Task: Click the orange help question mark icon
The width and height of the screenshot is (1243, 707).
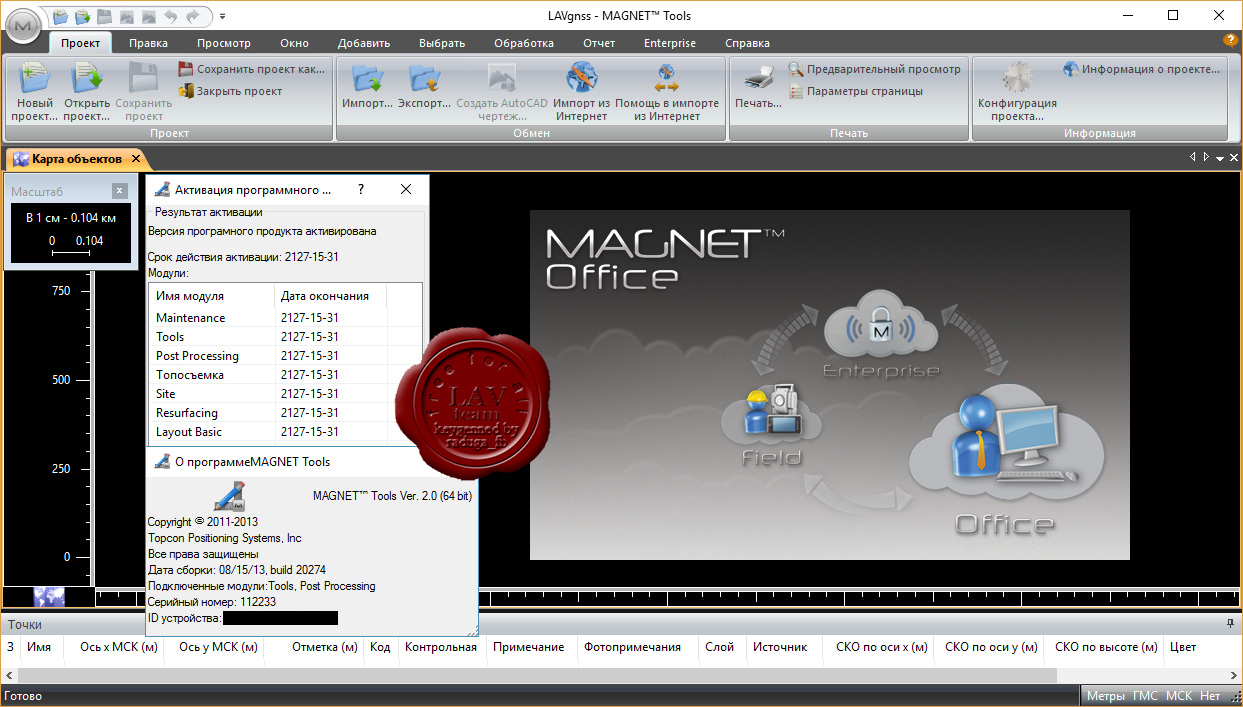Action: [x=1231, y=41]
